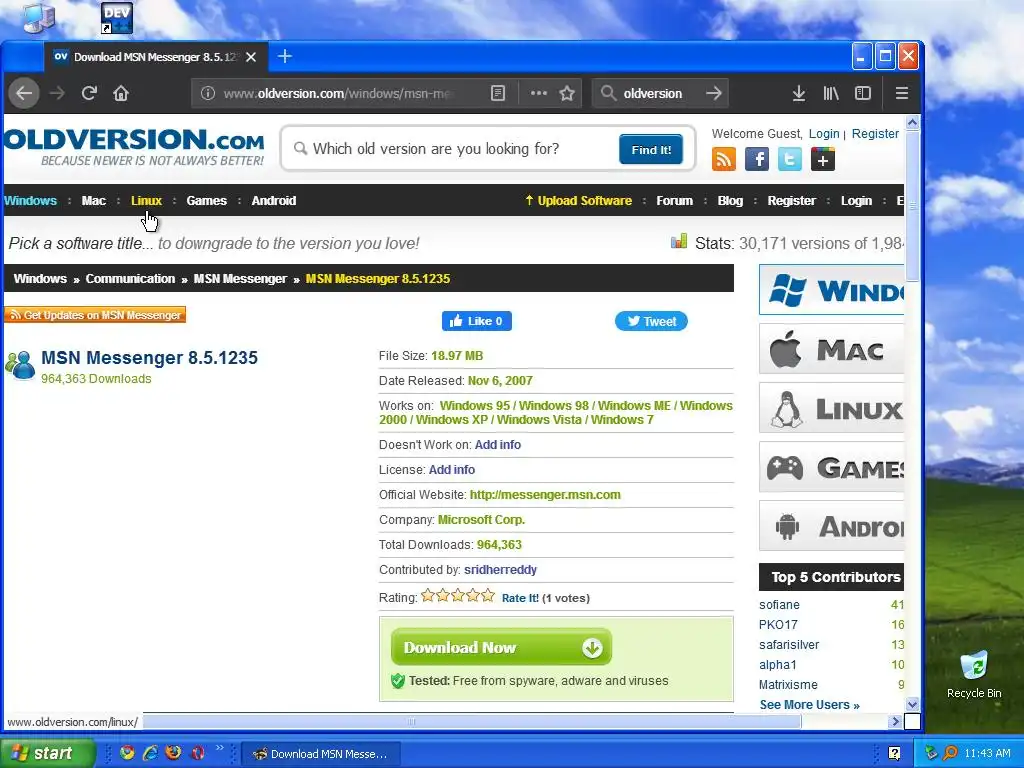Click the rating stars
The height and width of the screenshot is (768, 1024).
click(x=458, y=596)
